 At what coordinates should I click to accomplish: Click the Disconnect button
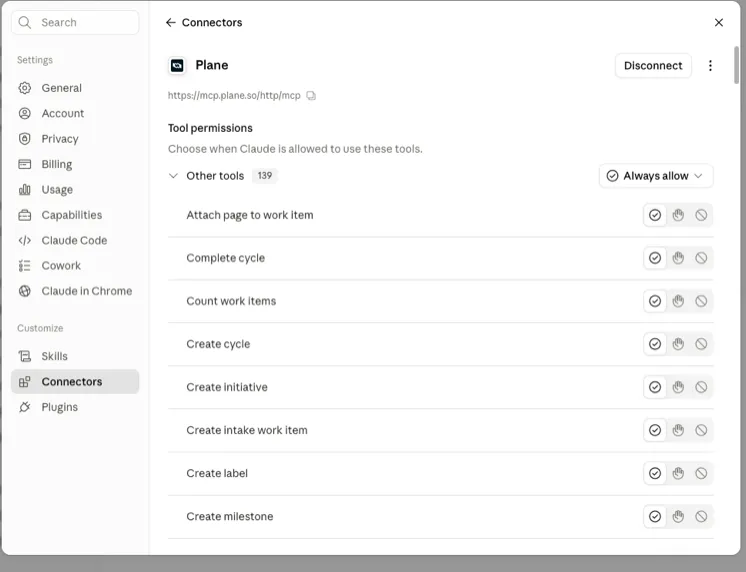(x=653, y=66)
